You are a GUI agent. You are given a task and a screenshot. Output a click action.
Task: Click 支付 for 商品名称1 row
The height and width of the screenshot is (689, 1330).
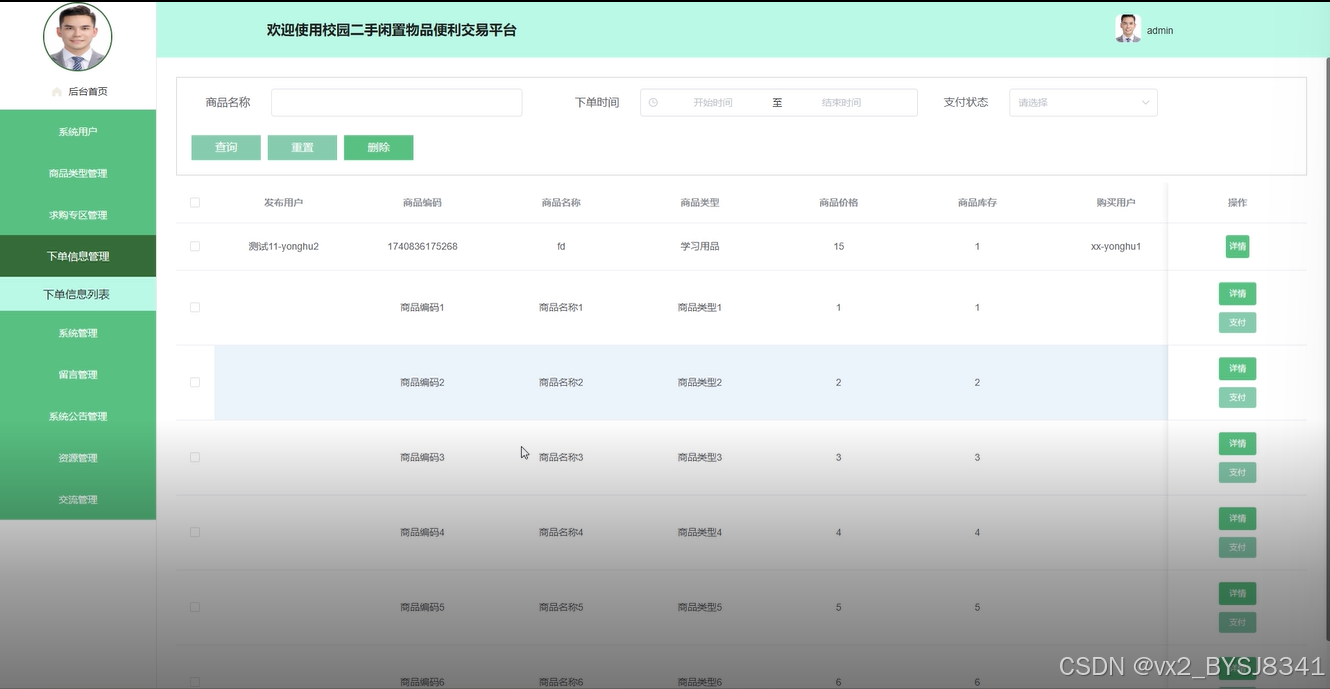point(1237,323)
